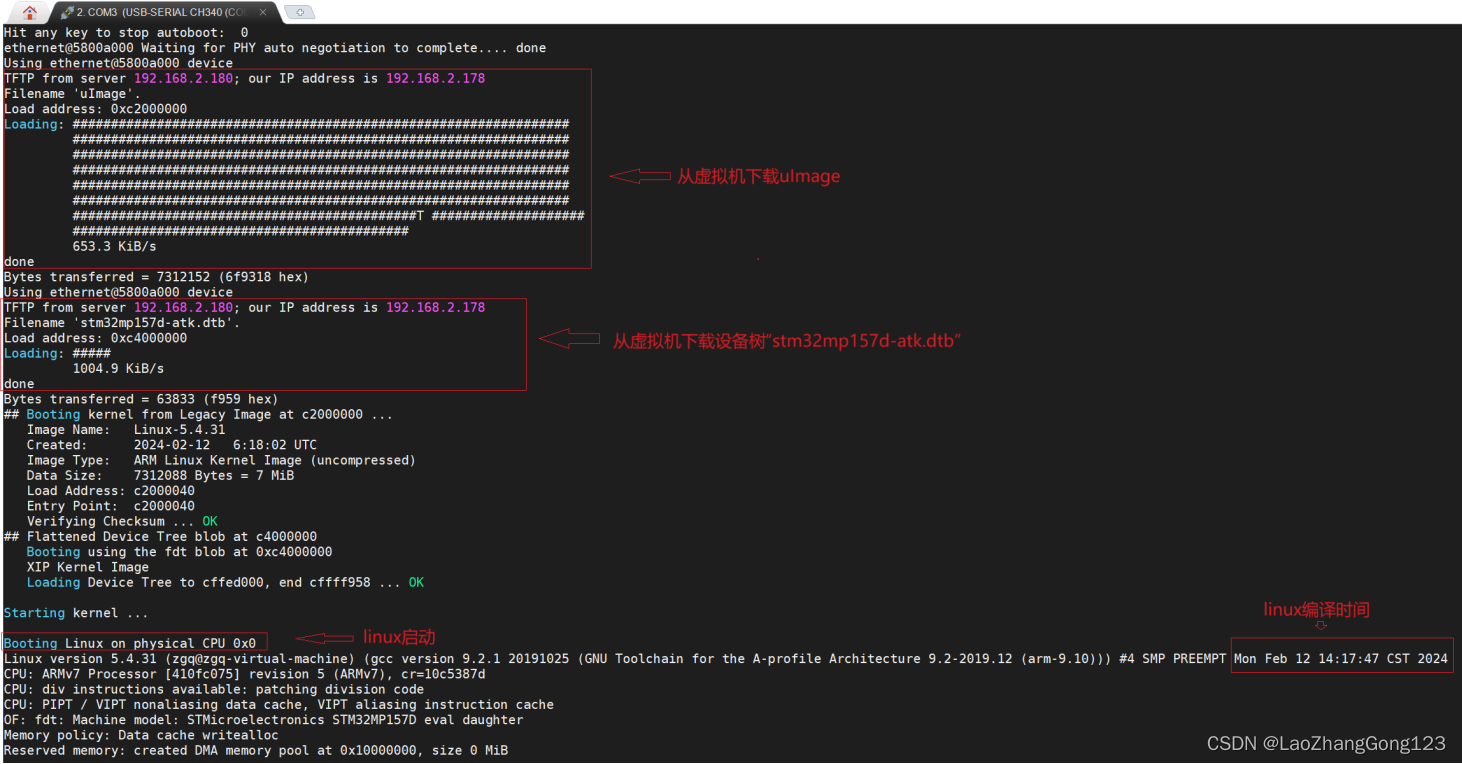Click 'Booting Linux on physical CPU 0x0'
The height and width of the screenshot is (764, 1462).
click(130, 643)
